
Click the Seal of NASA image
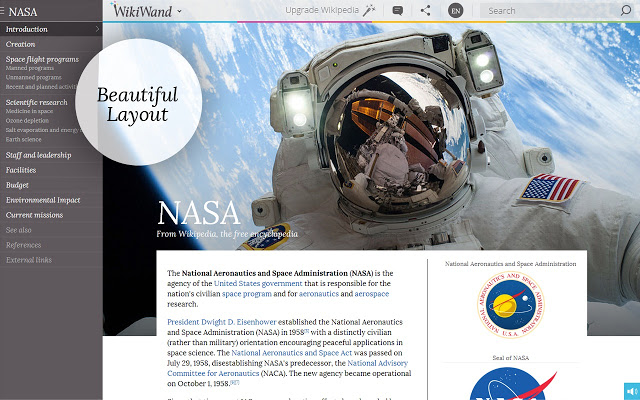pyautogui.click(x=511, y=304)
